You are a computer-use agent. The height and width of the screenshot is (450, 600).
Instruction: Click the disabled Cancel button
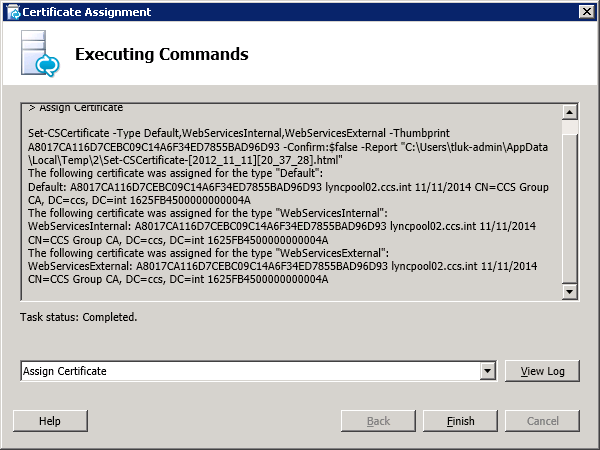(x=543, y=421)
